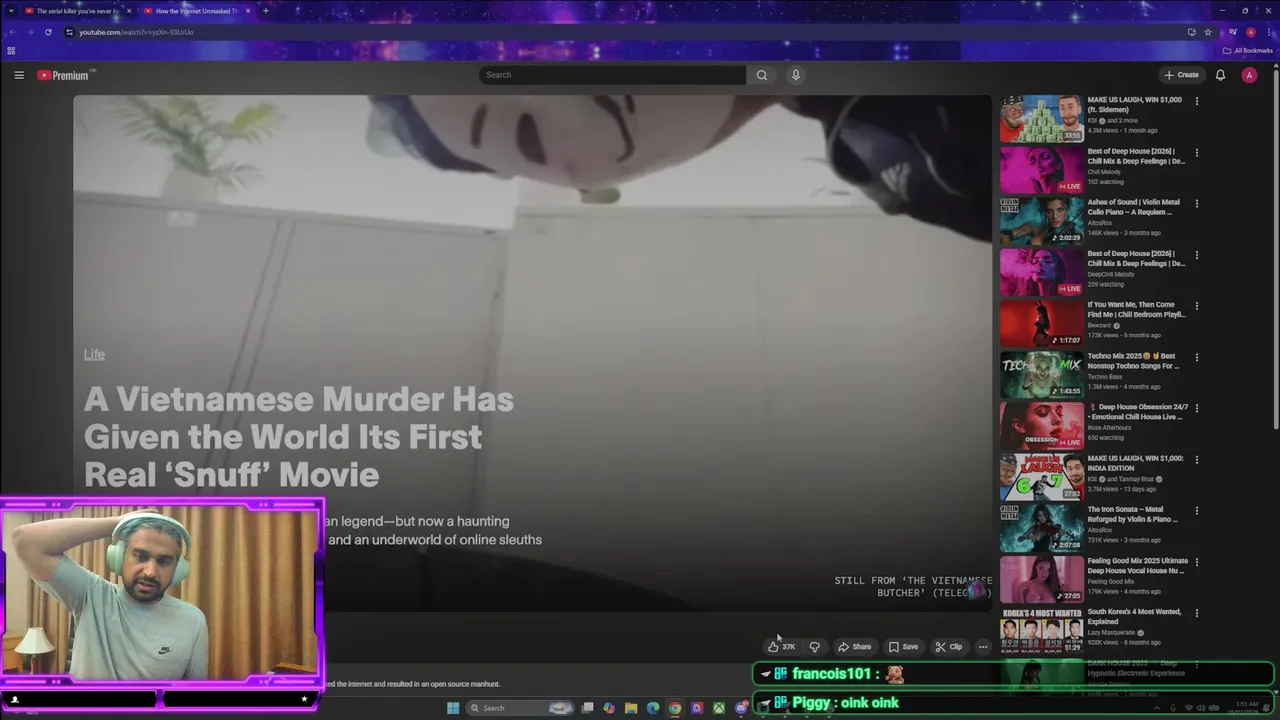Click the address bar URL
This screenshot has width=1280, height=720.
coord(137,32)
